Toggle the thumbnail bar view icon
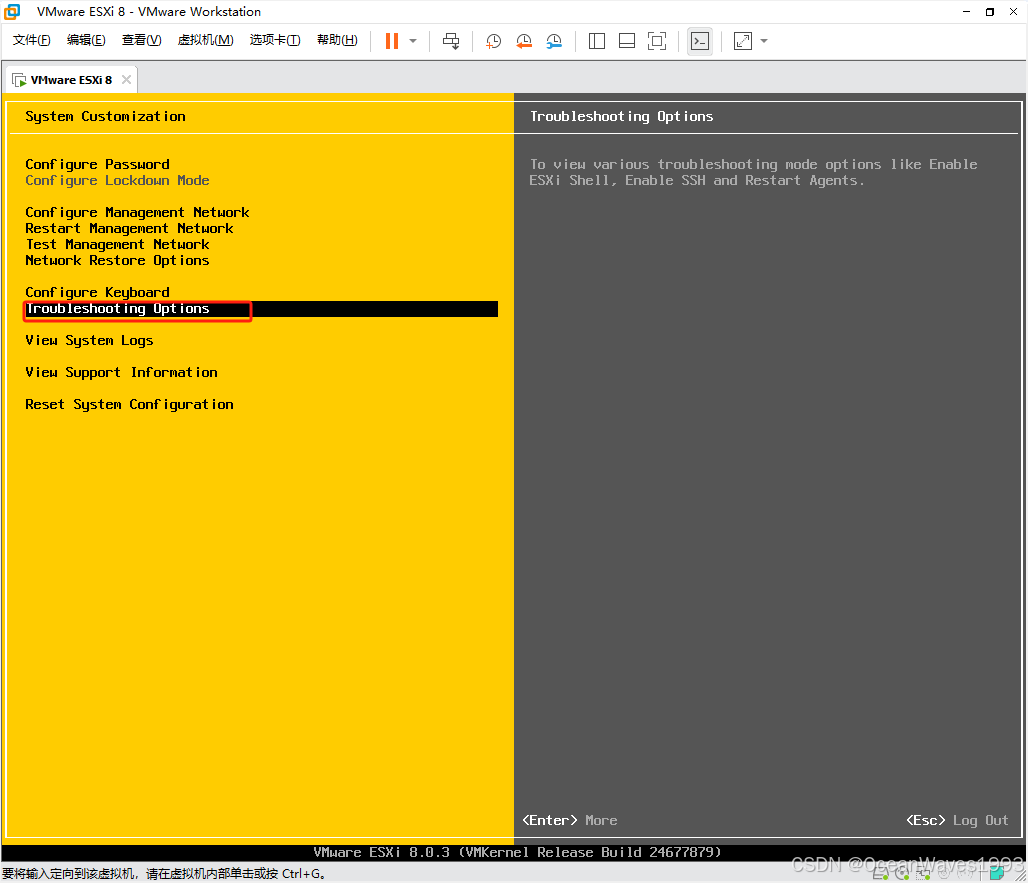Image resolution: width=1028 pixels, height=883 pixels. pyautogui.click(x=627, y=41)
